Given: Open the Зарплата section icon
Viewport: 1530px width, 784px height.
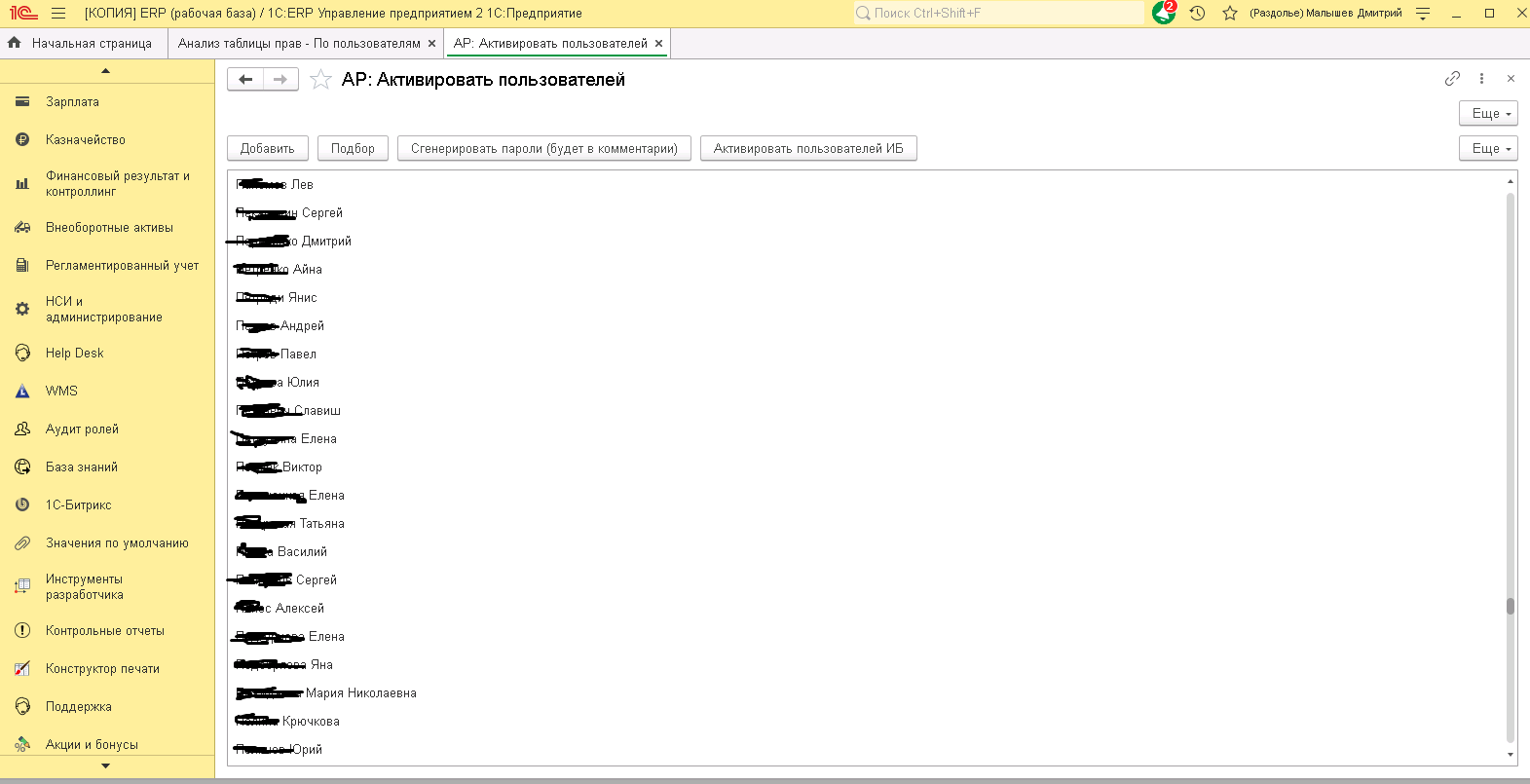Looking at the screenshot, I should [x=22, y=101].
